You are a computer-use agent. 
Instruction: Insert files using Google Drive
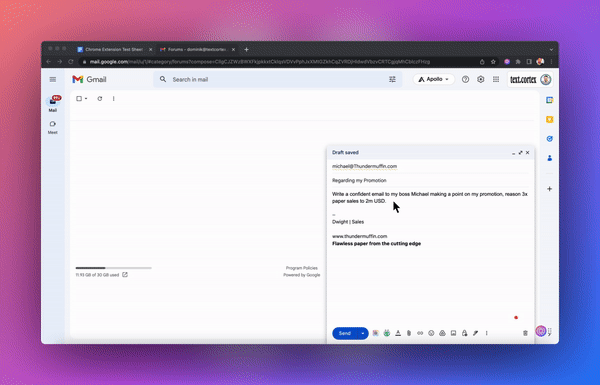[442, 333]
